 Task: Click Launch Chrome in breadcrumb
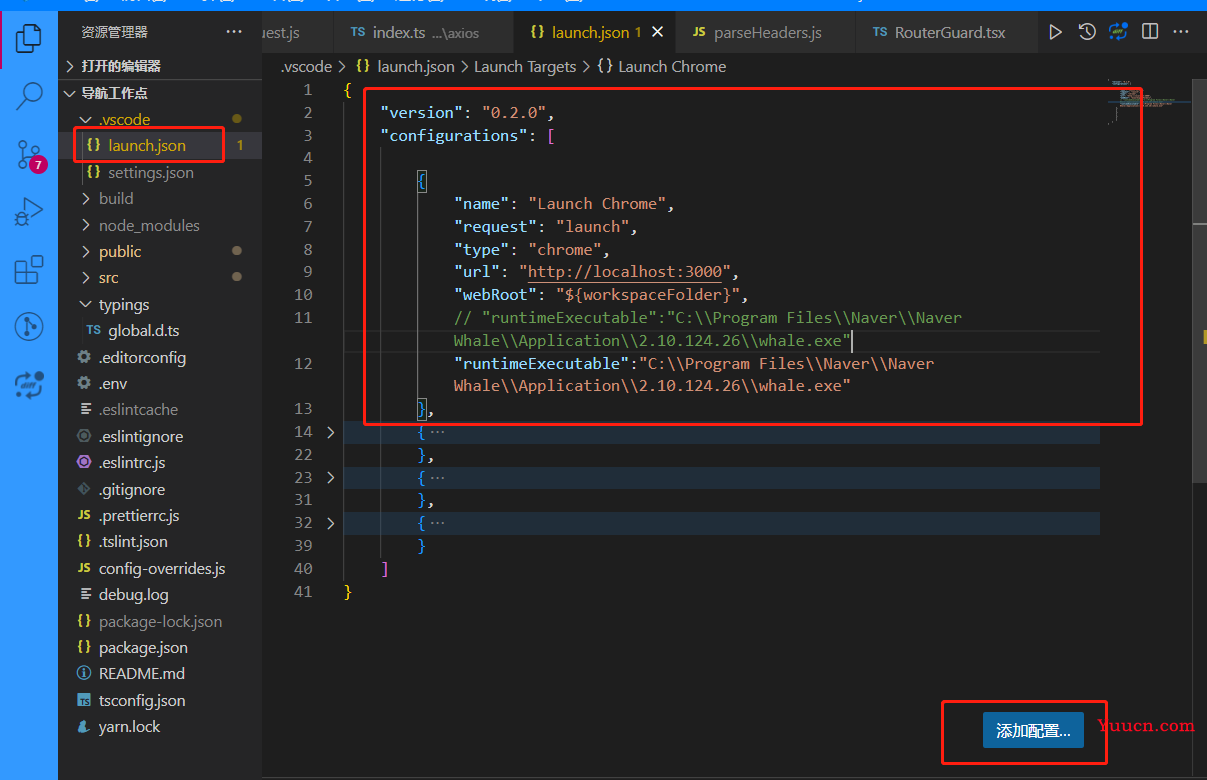662,66
